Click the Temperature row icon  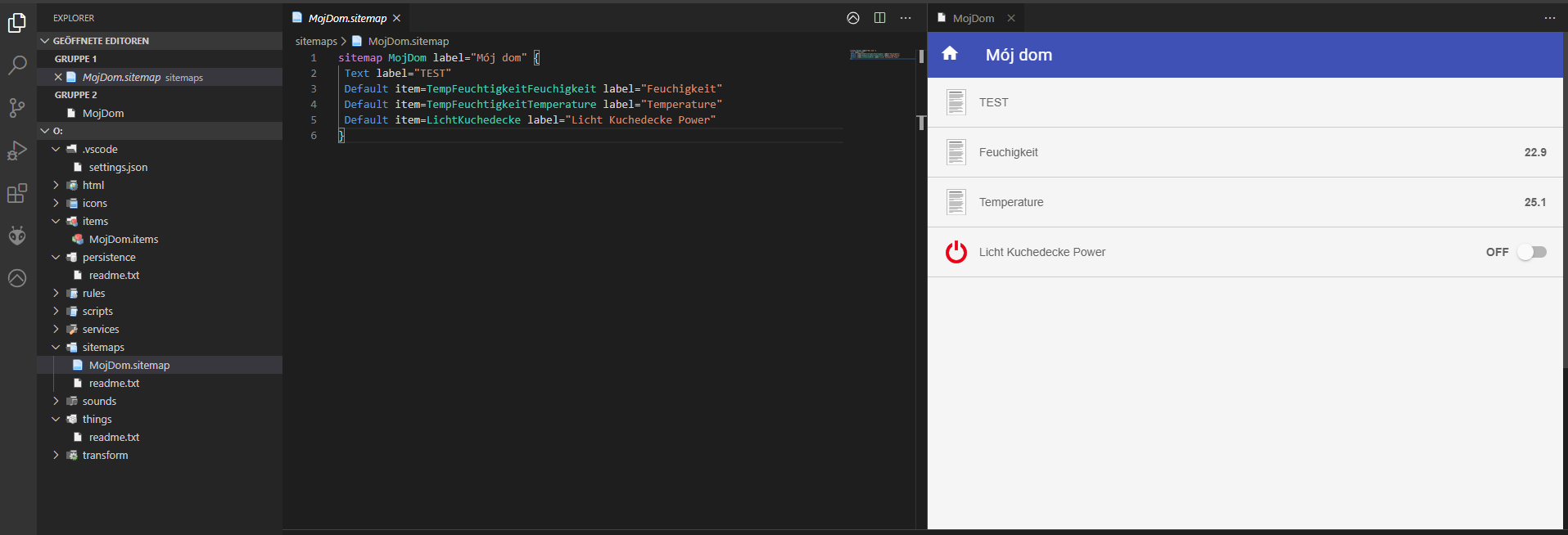(x=956, y=202)
